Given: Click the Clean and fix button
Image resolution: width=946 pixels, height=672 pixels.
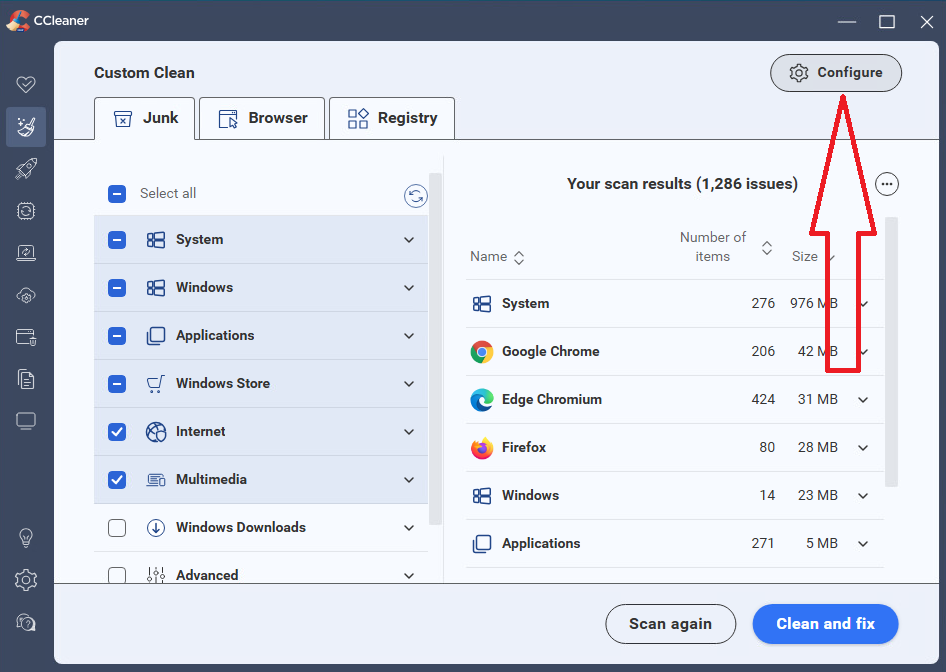Looking at the screenshot, I should tap(825, 624).
